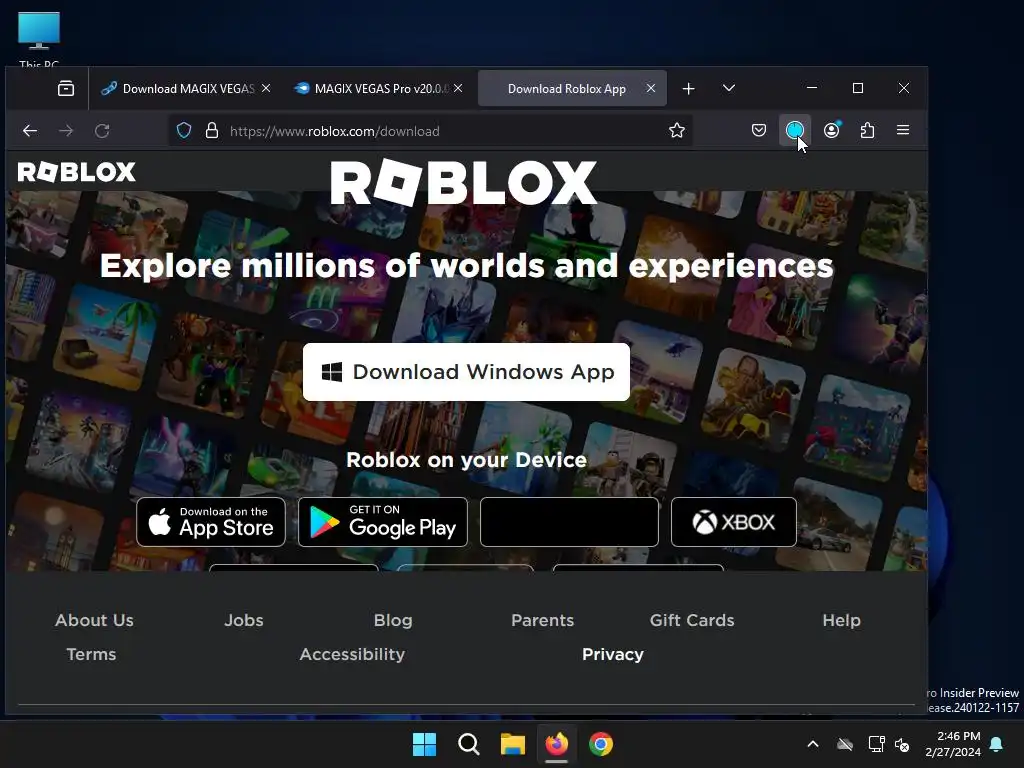The height and width of the screenshot is (768, 1024).
Task: Reload the Roblox download page
Action: (102, 131)
